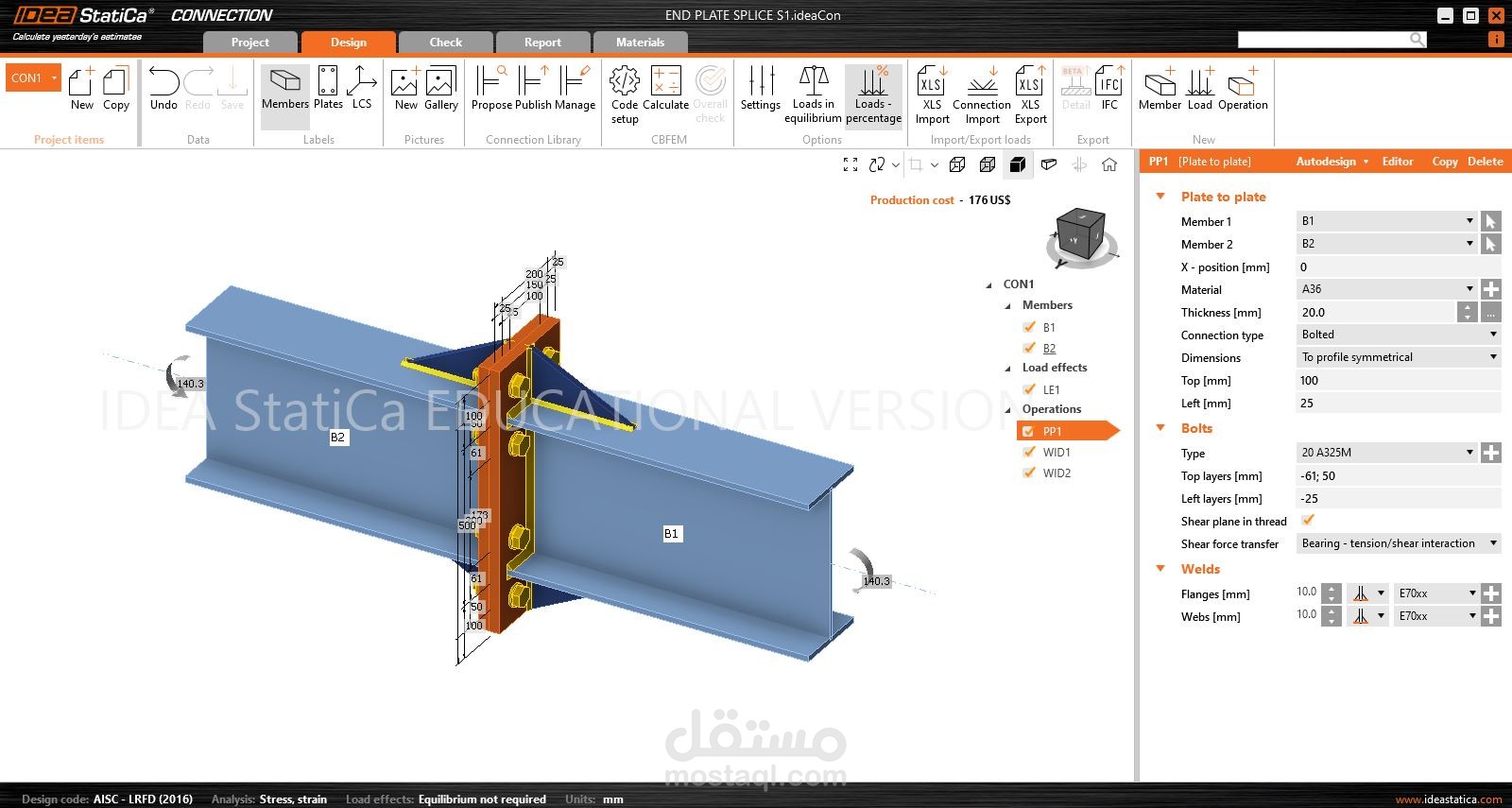
Task: Open Code setup
Action: (x=625, y=95)
